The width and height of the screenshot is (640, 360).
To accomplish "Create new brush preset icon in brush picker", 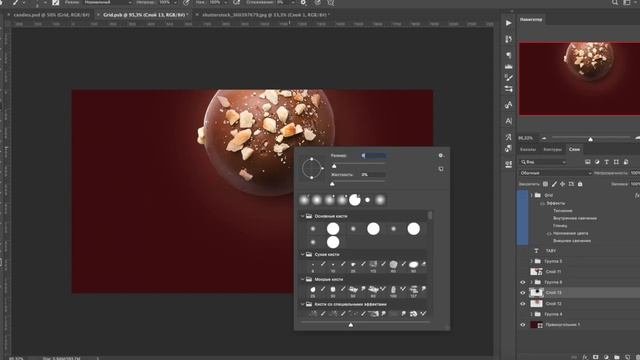I will point(441,169).
